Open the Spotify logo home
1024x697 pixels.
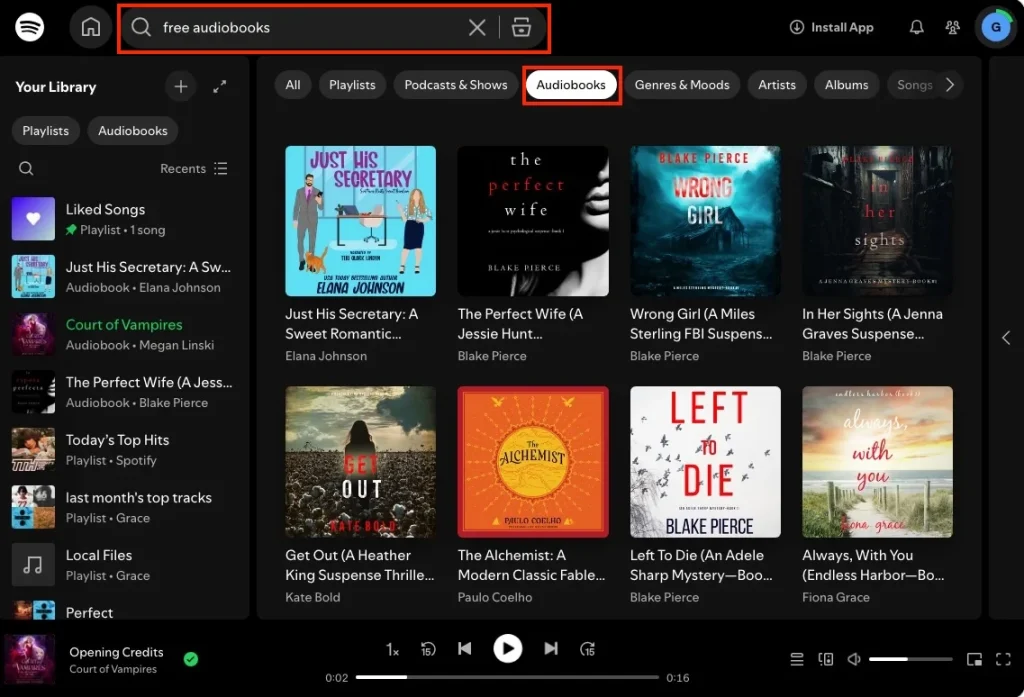coord(29,27)
